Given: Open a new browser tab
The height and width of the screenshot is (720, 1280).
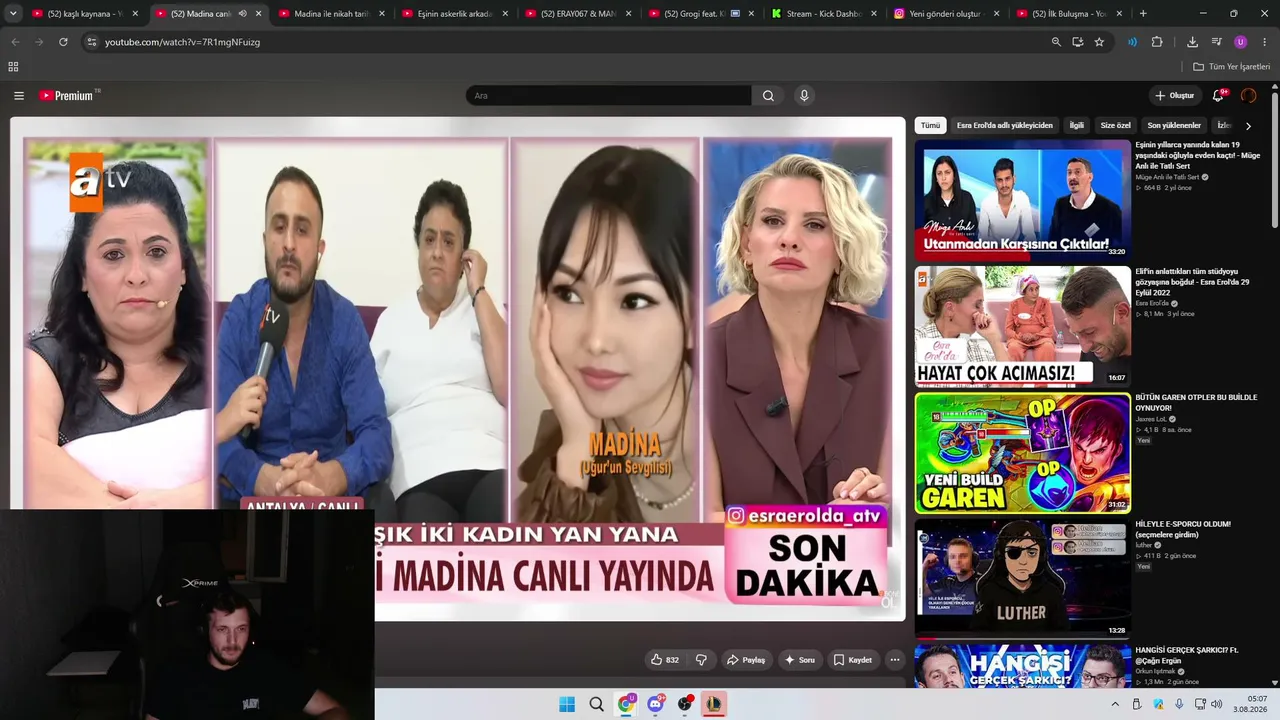Looking at the screenshot, I should coord(1143,14).
